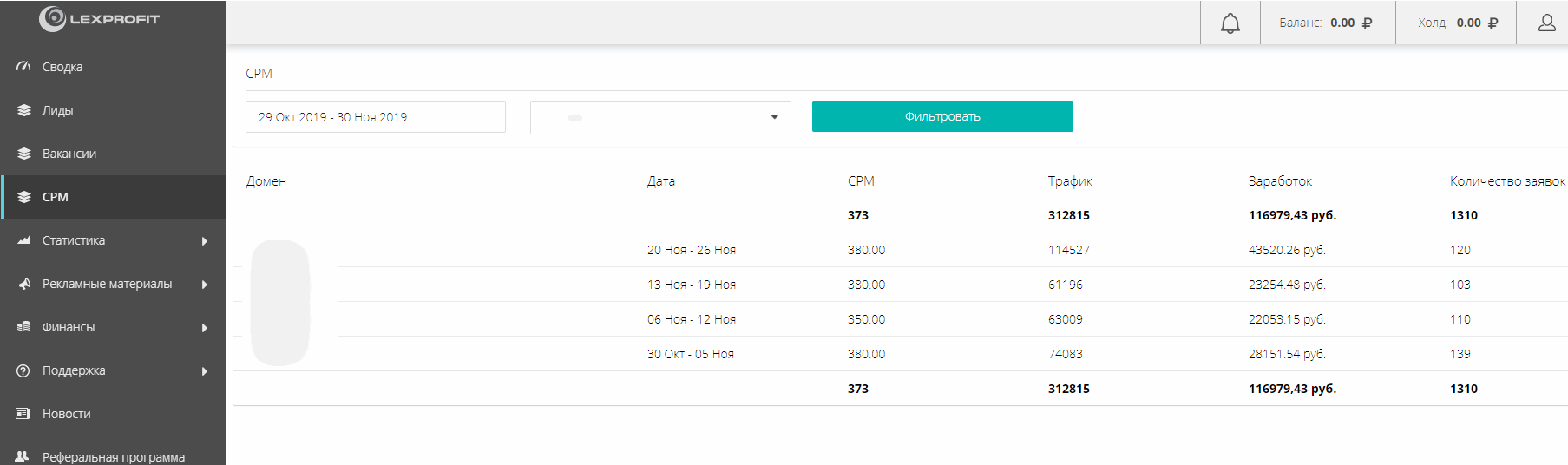This screenshot has height=465, width=1568.
Task: Go to Финансы in the sidebar
Action: [x=69, y=327]
